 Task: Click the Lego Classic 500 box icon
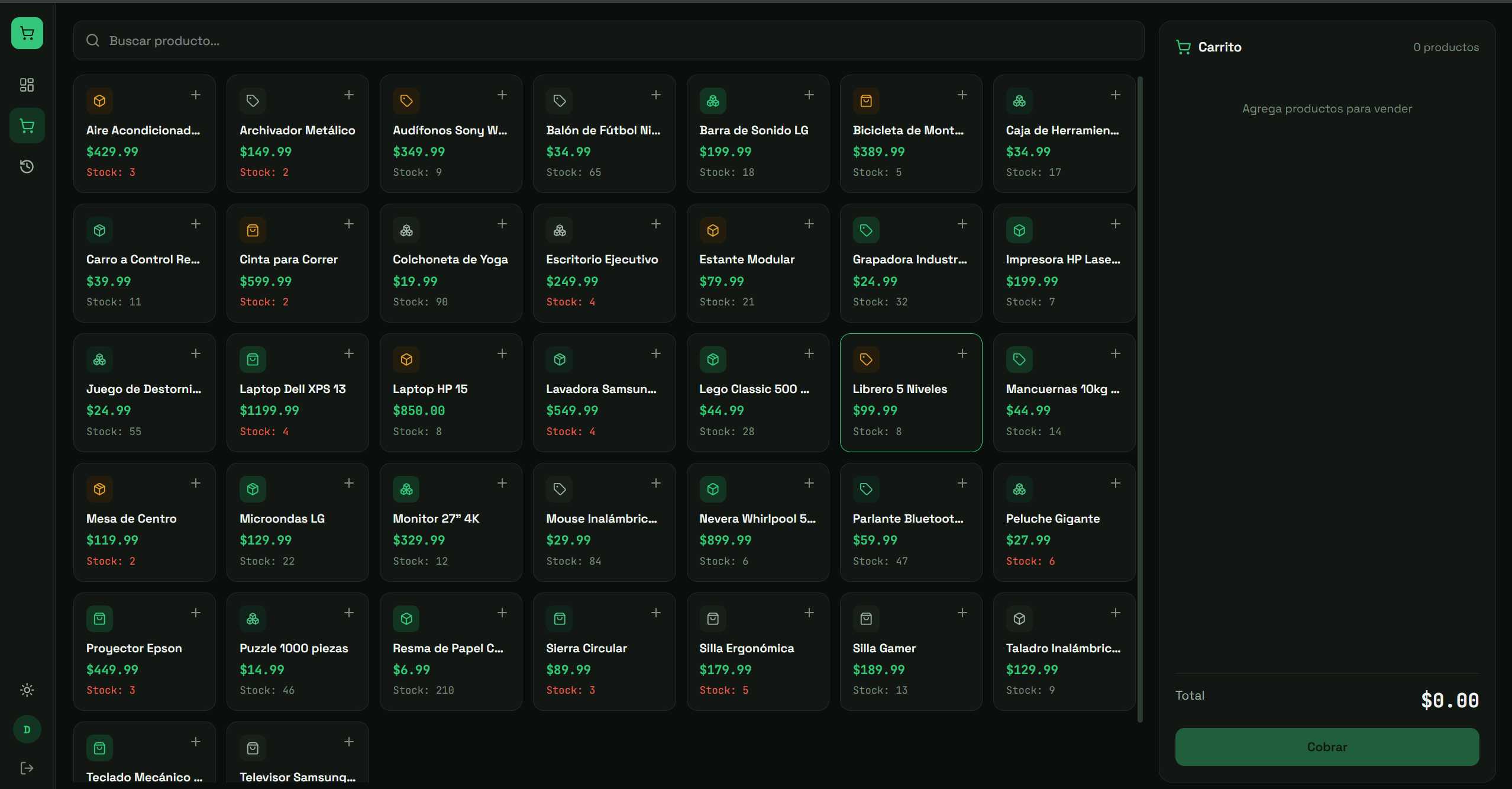pos(713,359)
